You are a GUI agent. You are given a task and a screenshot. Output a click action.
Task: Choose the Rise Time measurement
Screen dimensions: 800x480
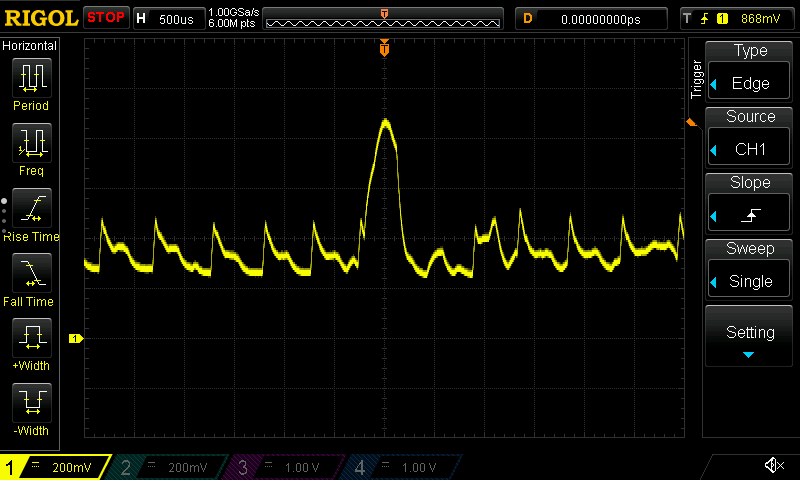pos(31,214)
